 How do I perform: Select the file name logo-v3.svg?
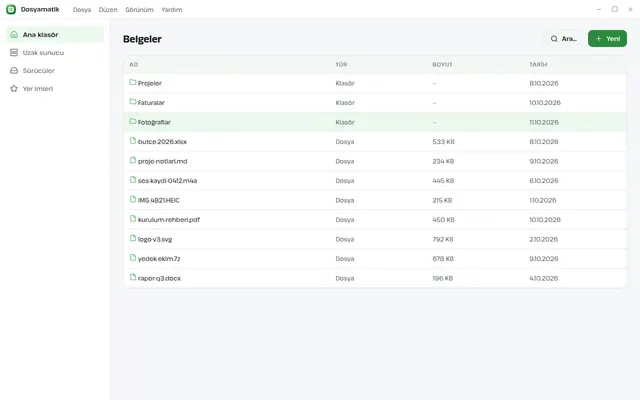[x=155, y=239]
